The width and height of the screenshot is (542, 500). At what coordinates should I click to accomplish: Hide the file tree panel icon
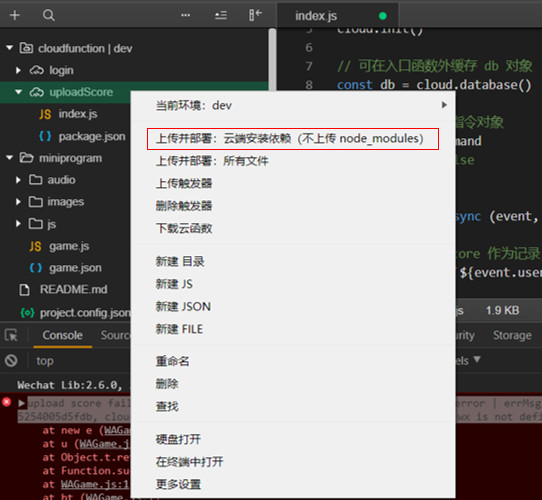(x=255, y=15)
